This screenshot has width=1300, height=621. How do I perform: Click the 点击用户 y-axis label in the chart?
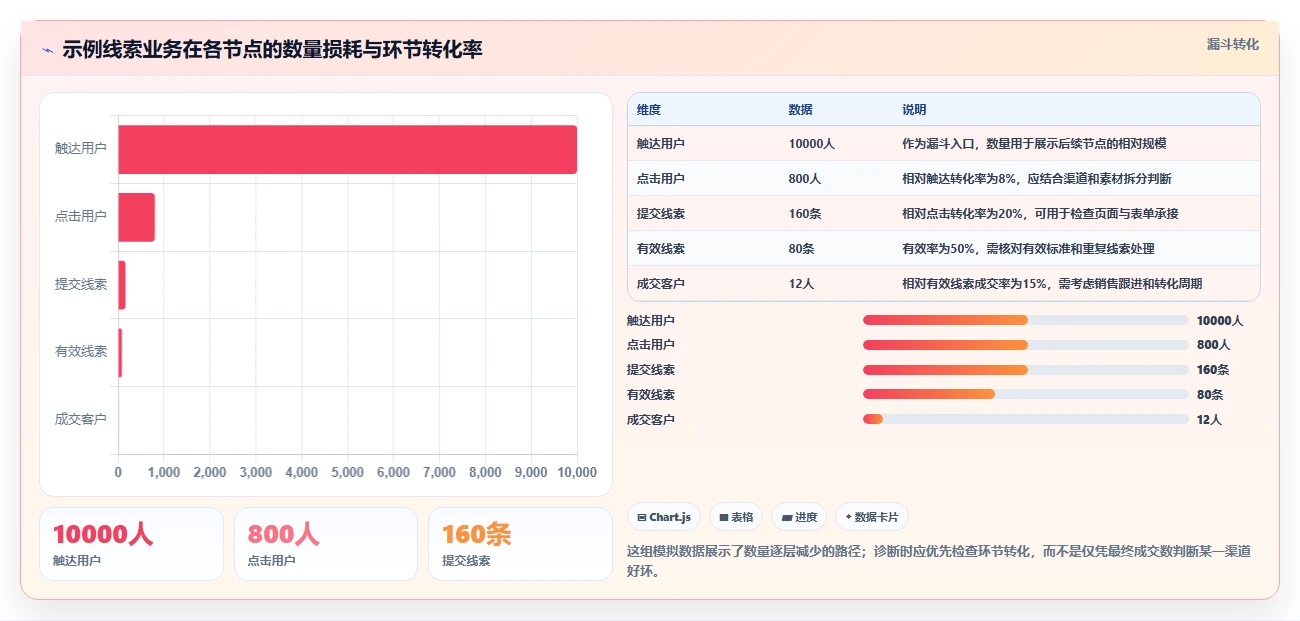click(81, 216)
